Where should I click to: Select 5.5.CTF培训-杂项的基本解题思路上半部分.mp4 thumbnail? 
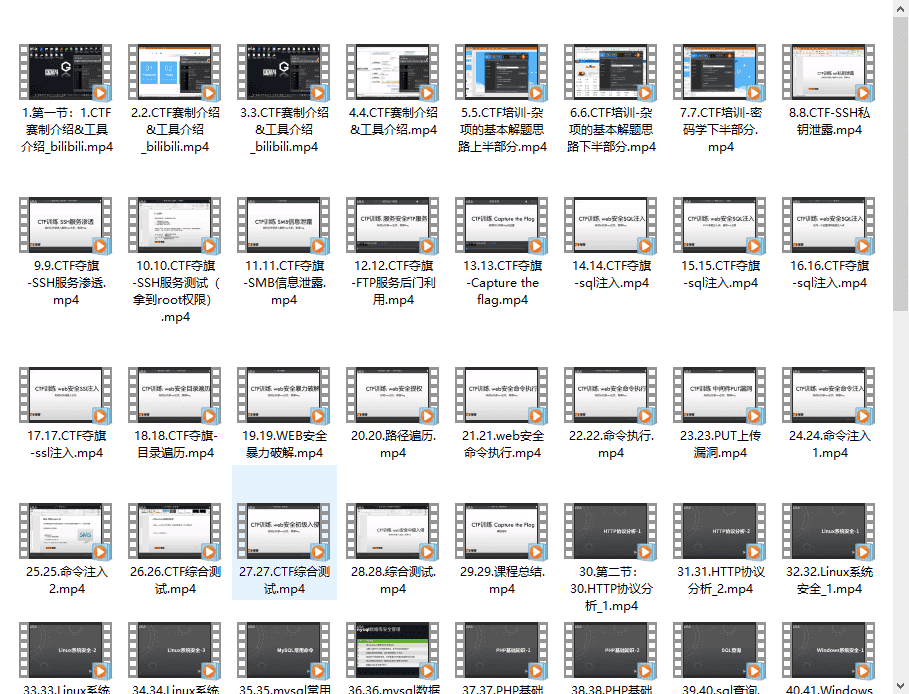pos(502,72)
